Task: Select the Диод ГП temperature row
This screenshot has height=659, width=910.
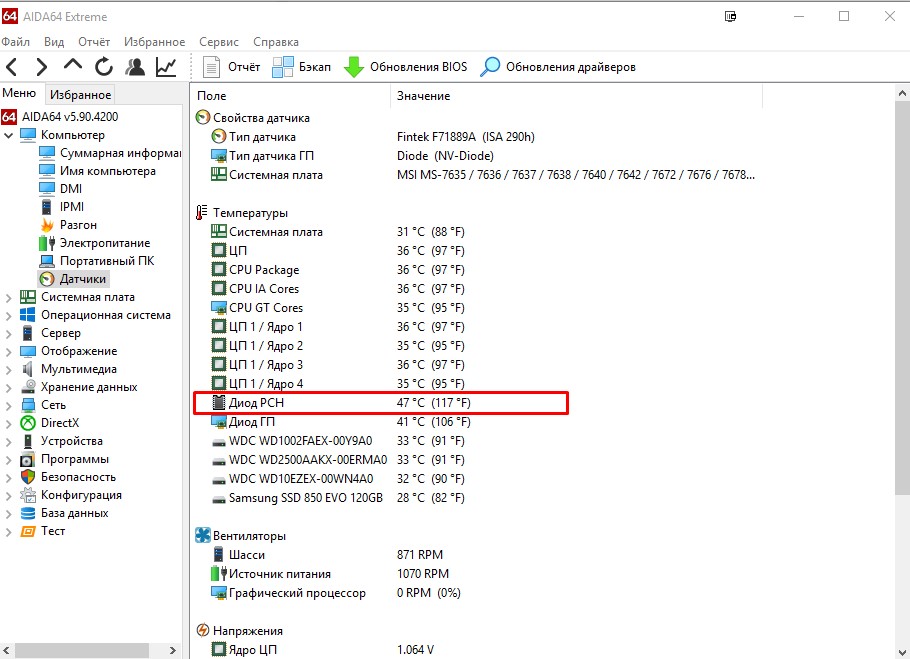Action: (x=340, y=422)
